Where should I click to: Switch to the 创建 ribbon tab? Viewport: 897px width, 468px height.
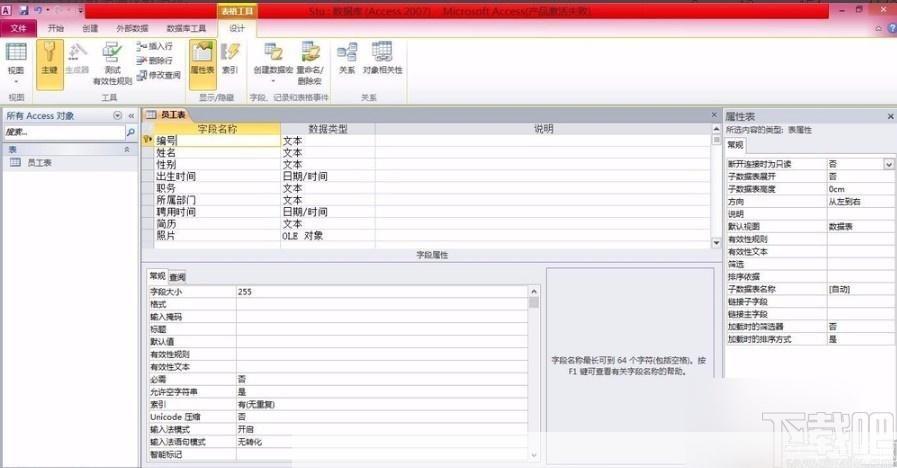click(x=90, y=28)
